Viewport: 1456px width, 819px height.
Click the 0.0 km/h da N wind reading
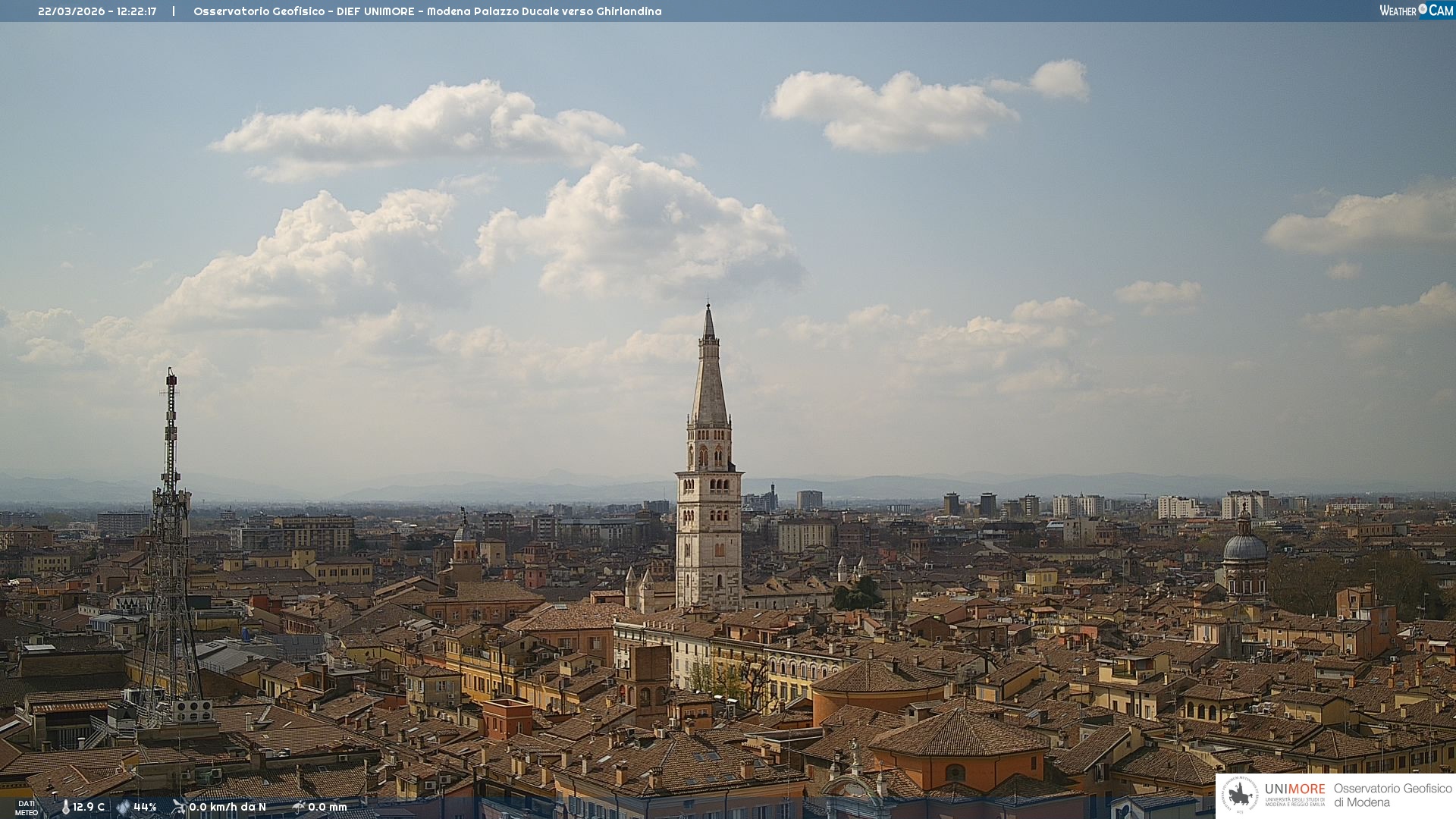[x=227, y=807]
